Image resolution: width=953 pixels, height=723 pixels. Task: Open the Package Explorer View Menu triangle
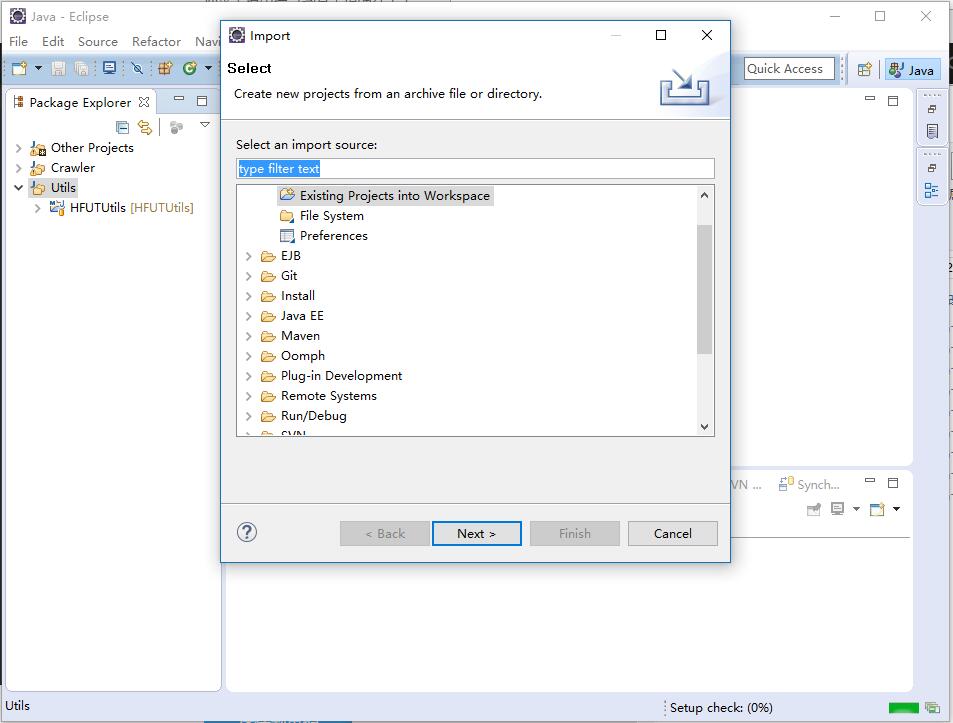205,125
